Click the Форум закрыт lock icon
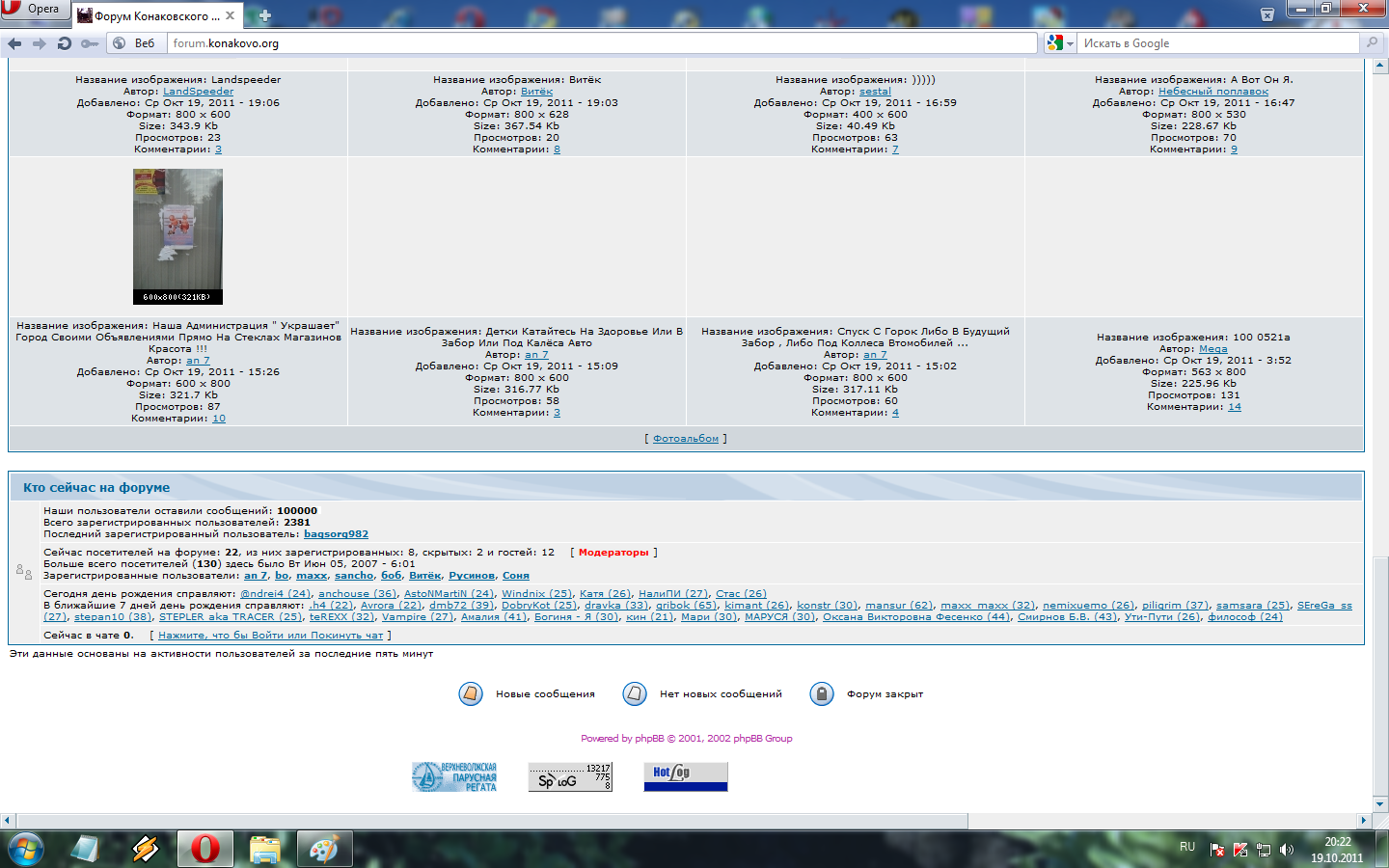The height and width of the screenshot is (868, 1389). coord(822,693)
